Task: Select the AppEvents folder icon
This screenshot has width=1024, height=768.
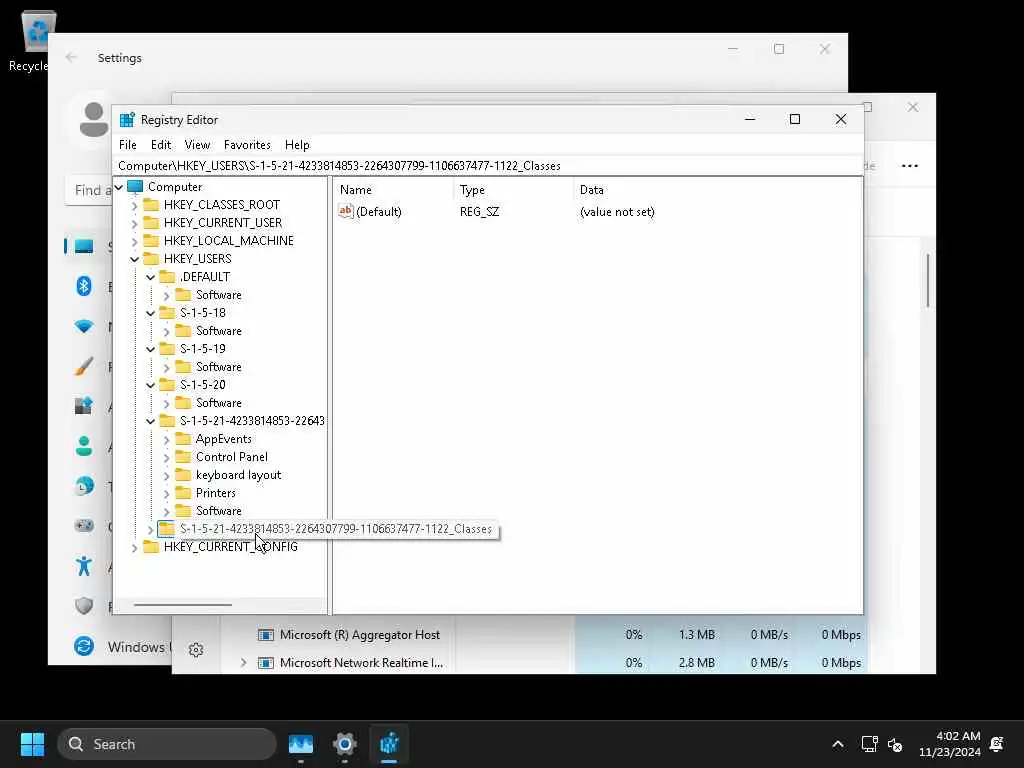Action: (x=184, y=439)
